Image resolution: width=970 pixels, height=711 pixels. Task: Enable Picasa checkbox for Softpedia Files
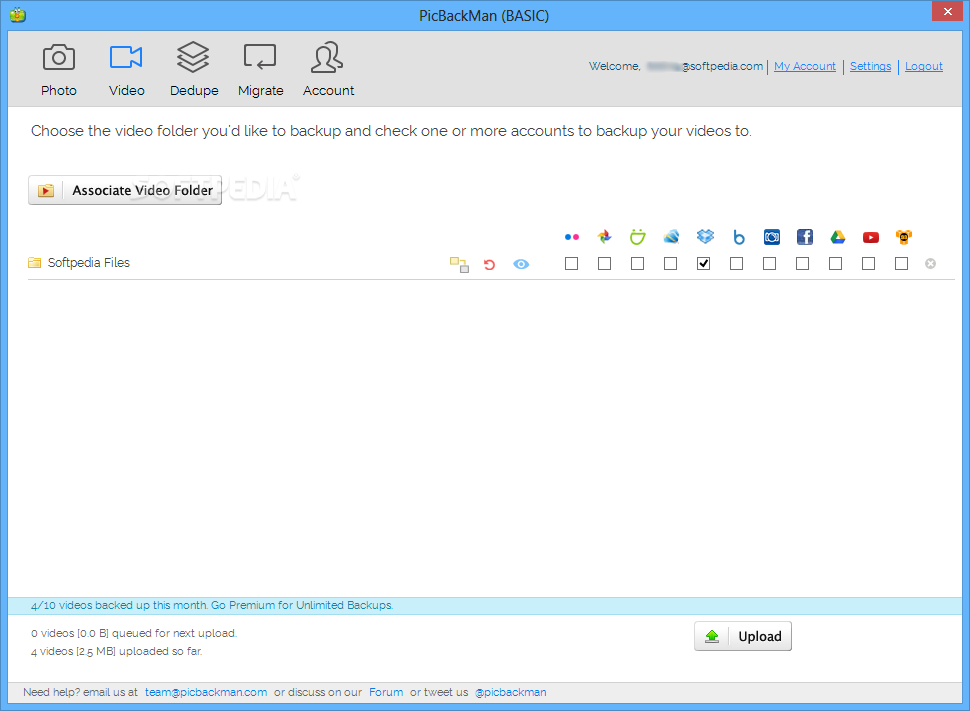(x=604, y=264)
